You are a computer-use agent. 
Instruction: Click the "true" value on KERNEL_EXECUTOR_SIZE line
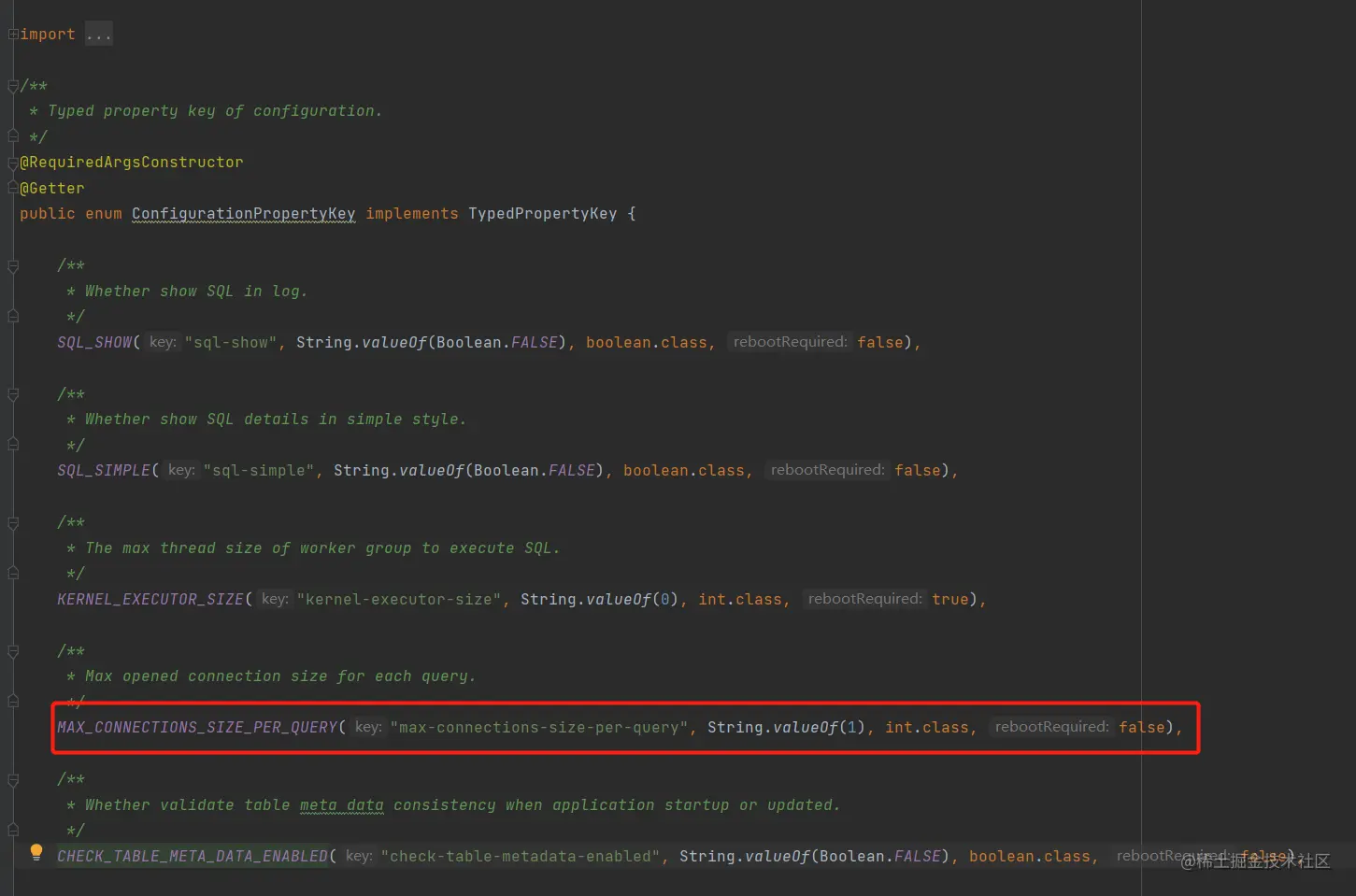pos(950,600)
